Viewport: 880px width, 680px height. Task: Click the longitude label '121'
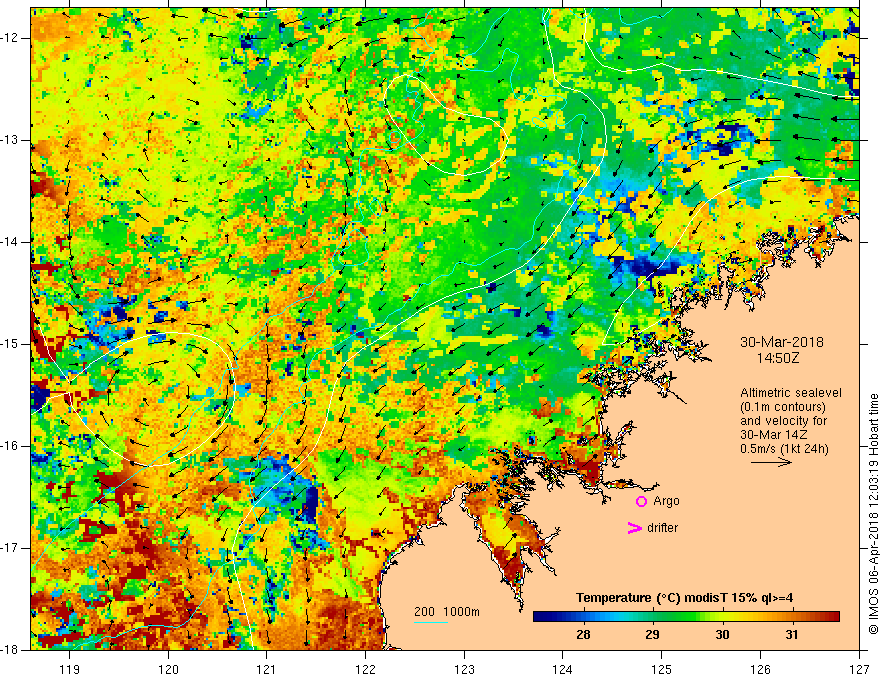click(267, 669)
